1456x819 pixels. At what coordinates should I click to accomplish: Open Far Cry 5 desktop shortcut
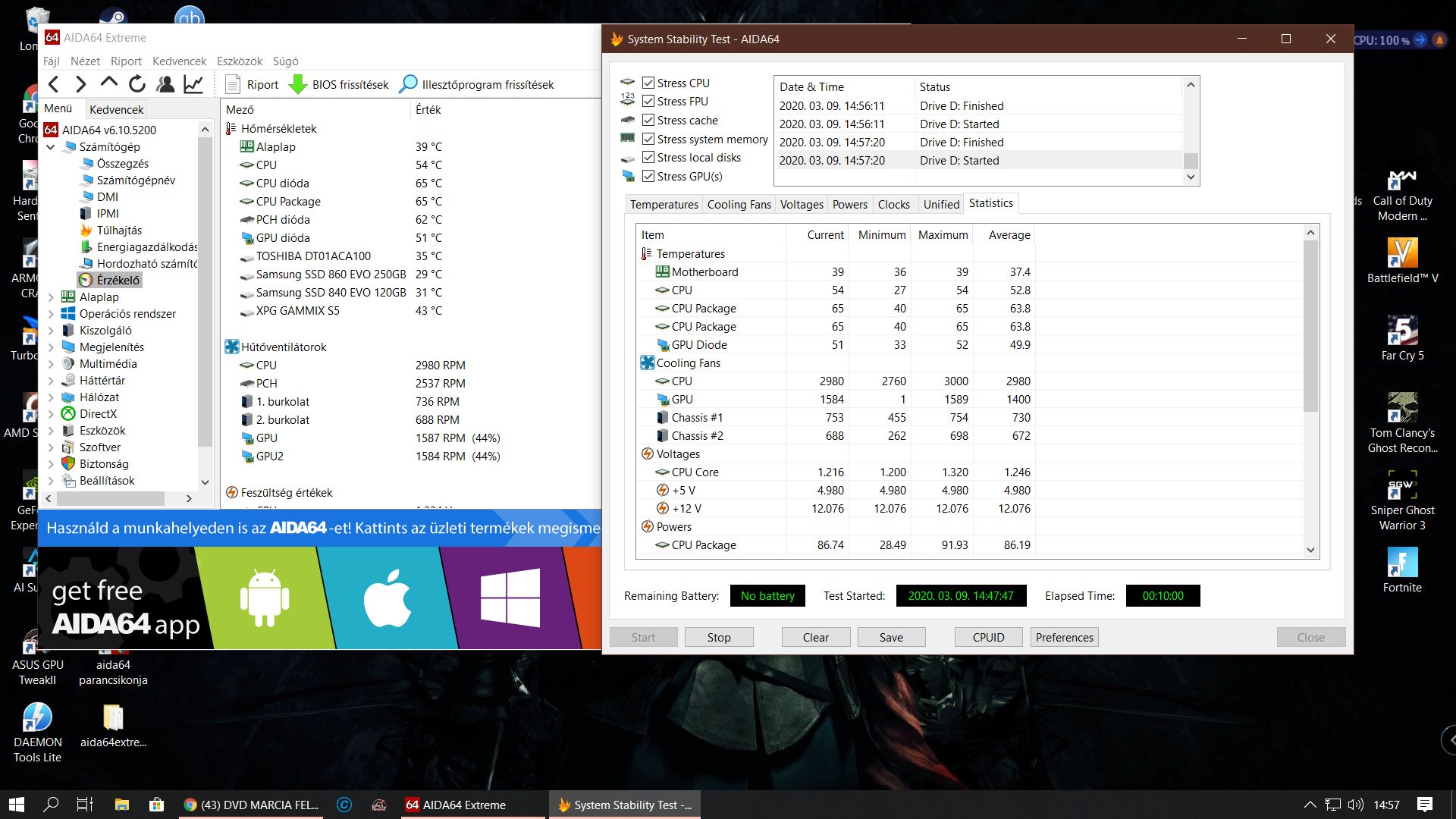(1402, 338)
